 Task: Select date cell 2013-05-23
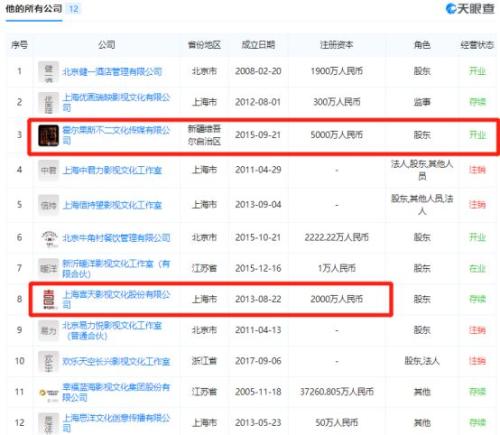click(258, 423)
